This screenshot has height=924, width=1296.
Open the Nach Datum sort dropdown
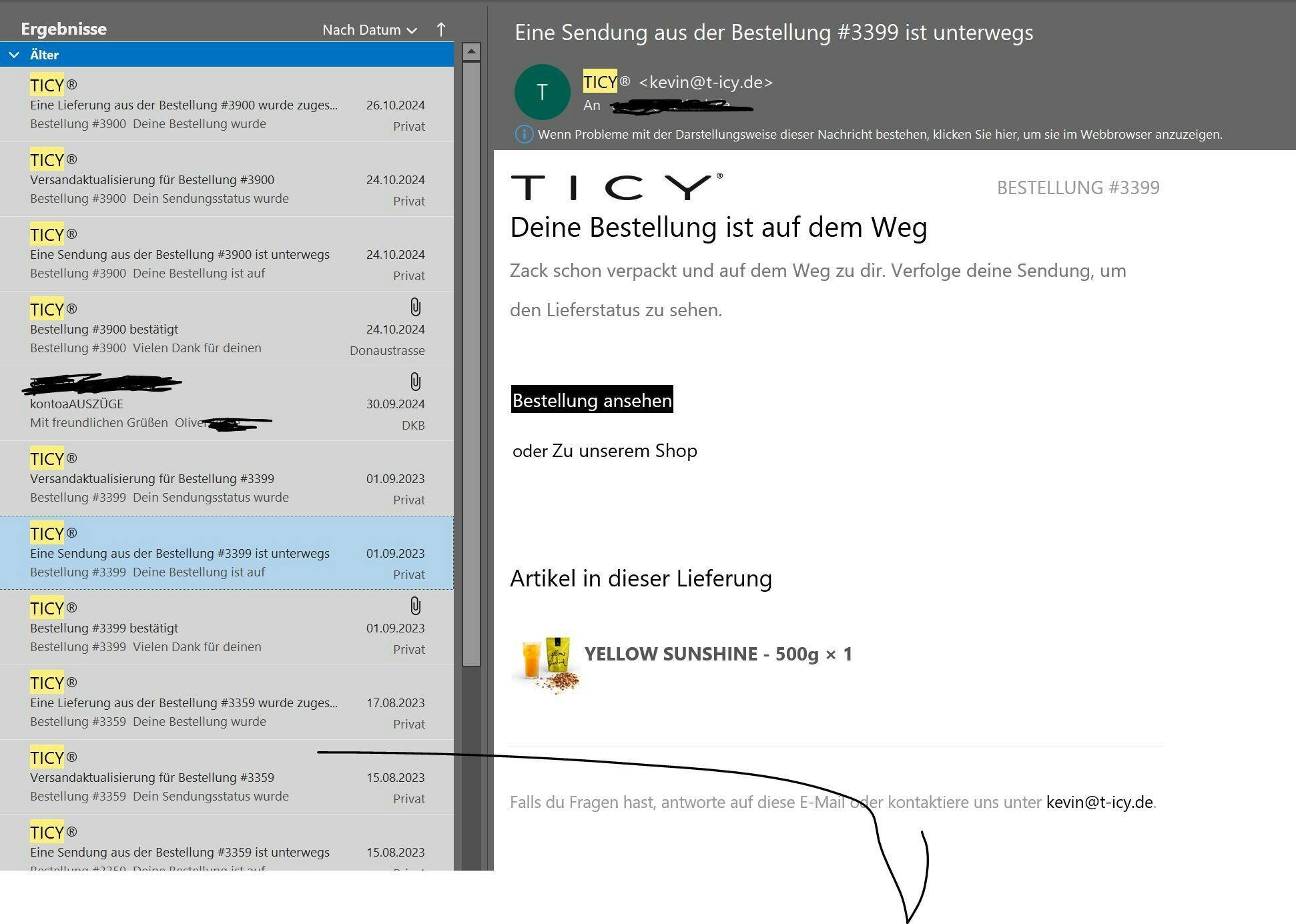pos(370,30)
